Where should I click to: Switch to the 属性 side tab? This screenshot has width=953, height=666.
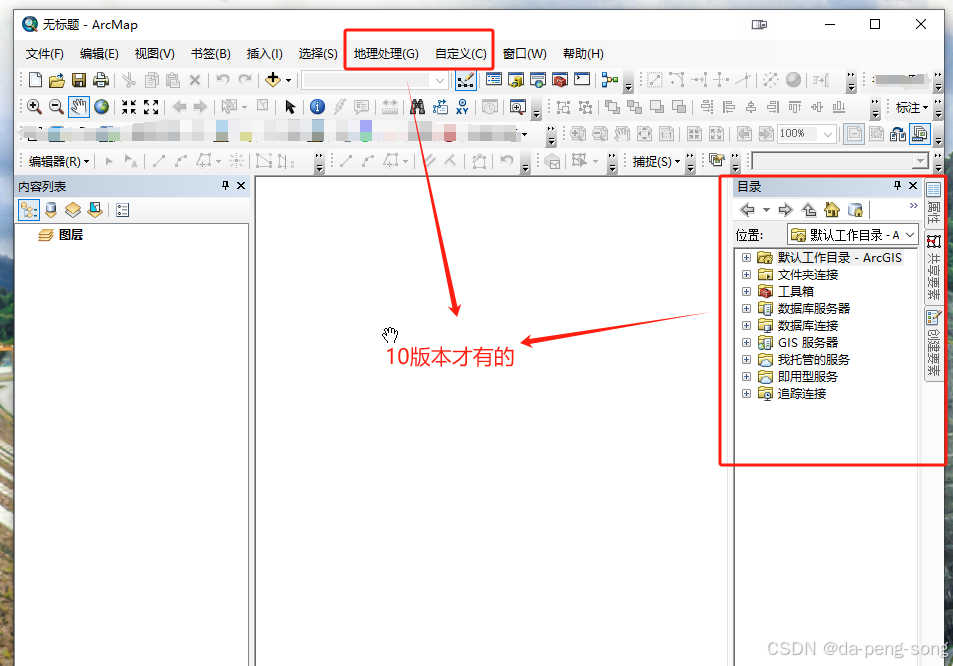click(934, 204)
